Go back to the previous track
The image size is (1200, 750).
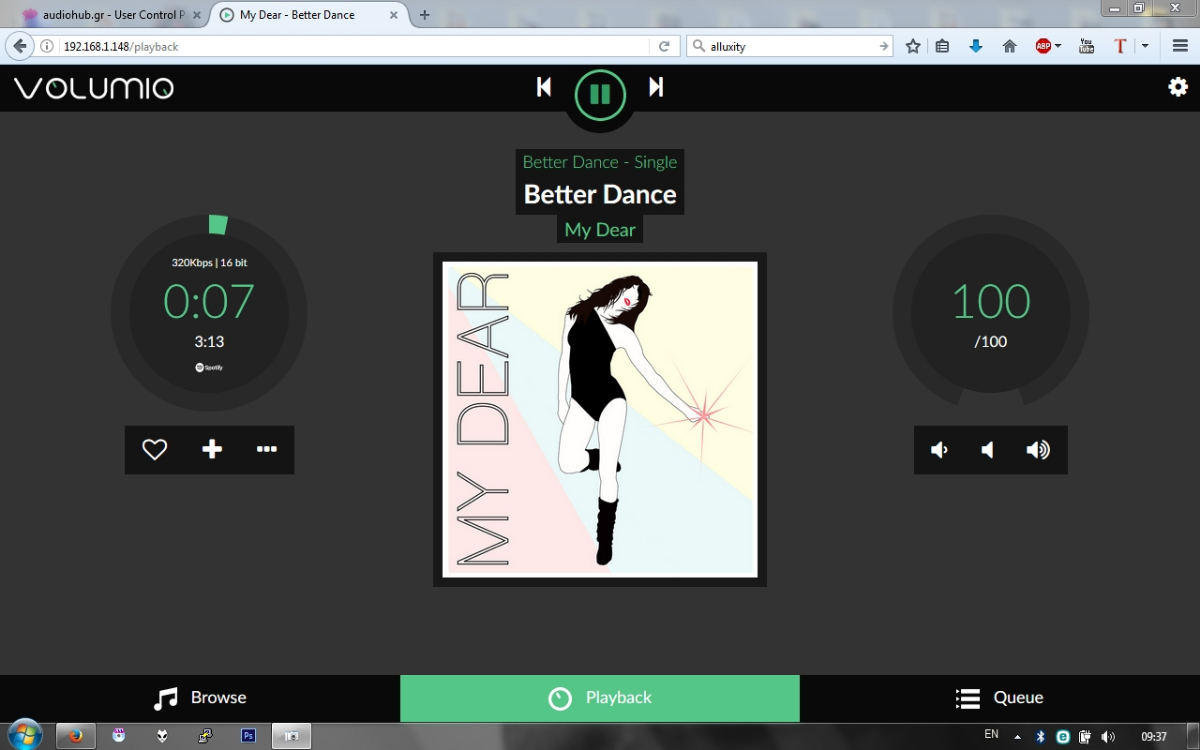(x=543, y=87)
